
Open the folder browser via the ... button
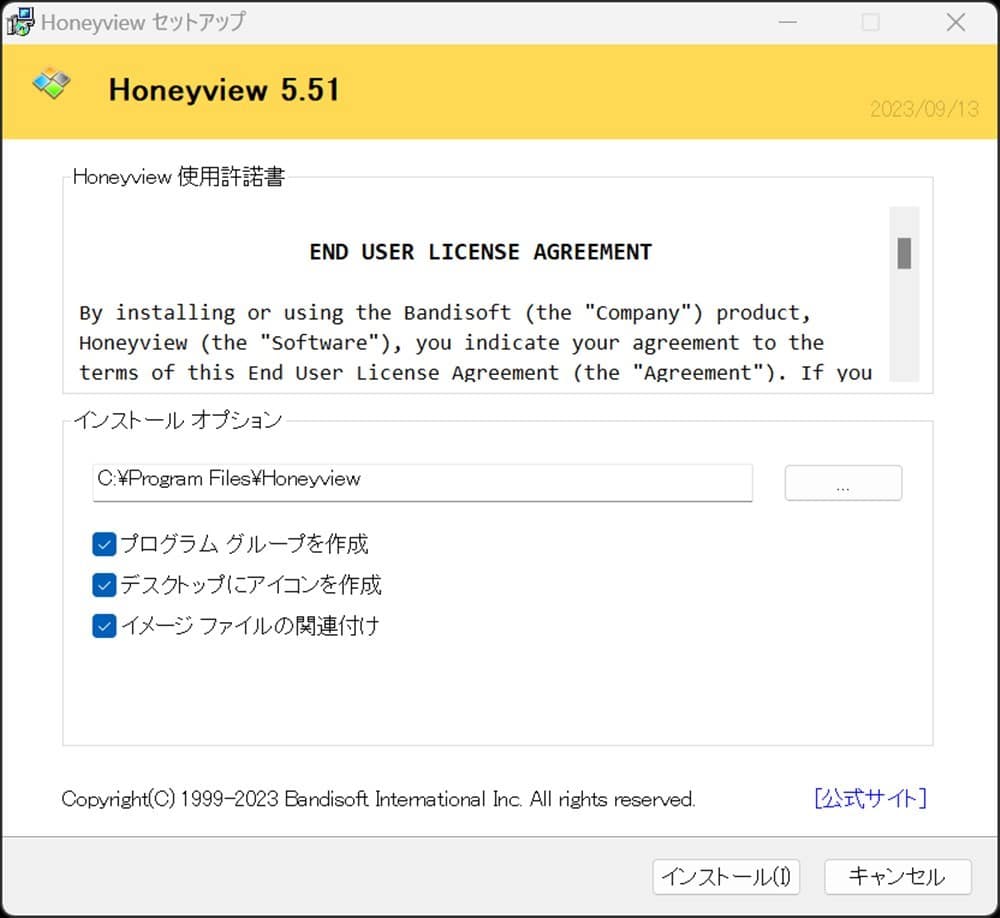pos(843,482)
